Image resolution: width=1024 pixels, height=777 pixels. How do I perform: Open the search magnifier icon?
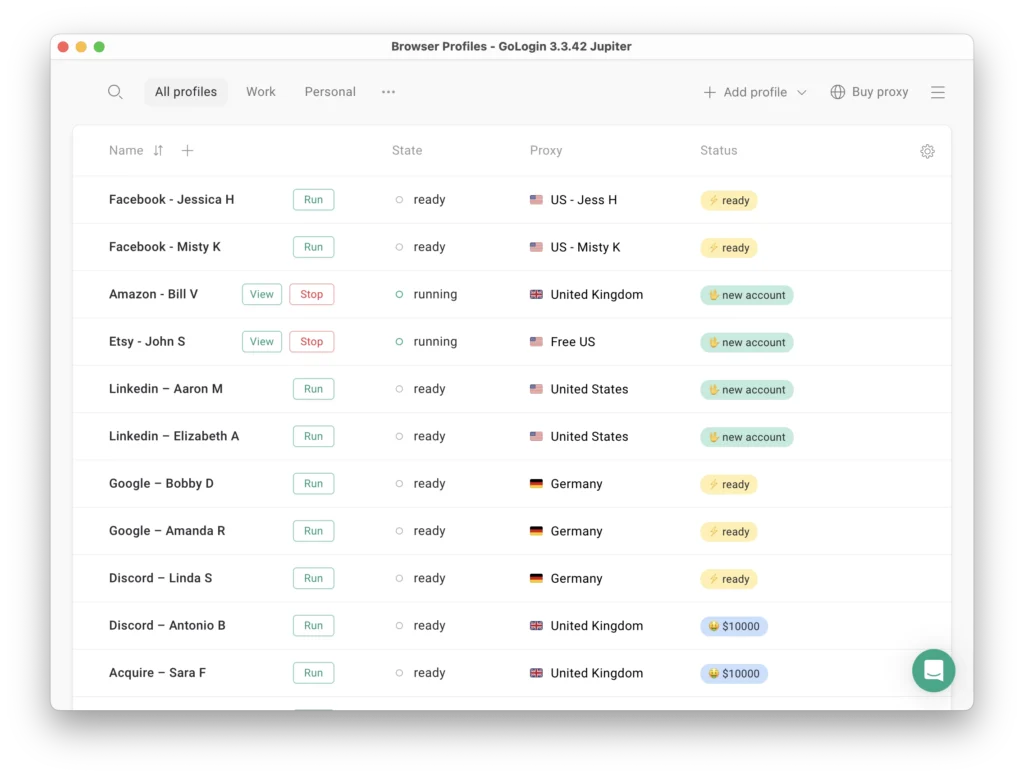115,91
